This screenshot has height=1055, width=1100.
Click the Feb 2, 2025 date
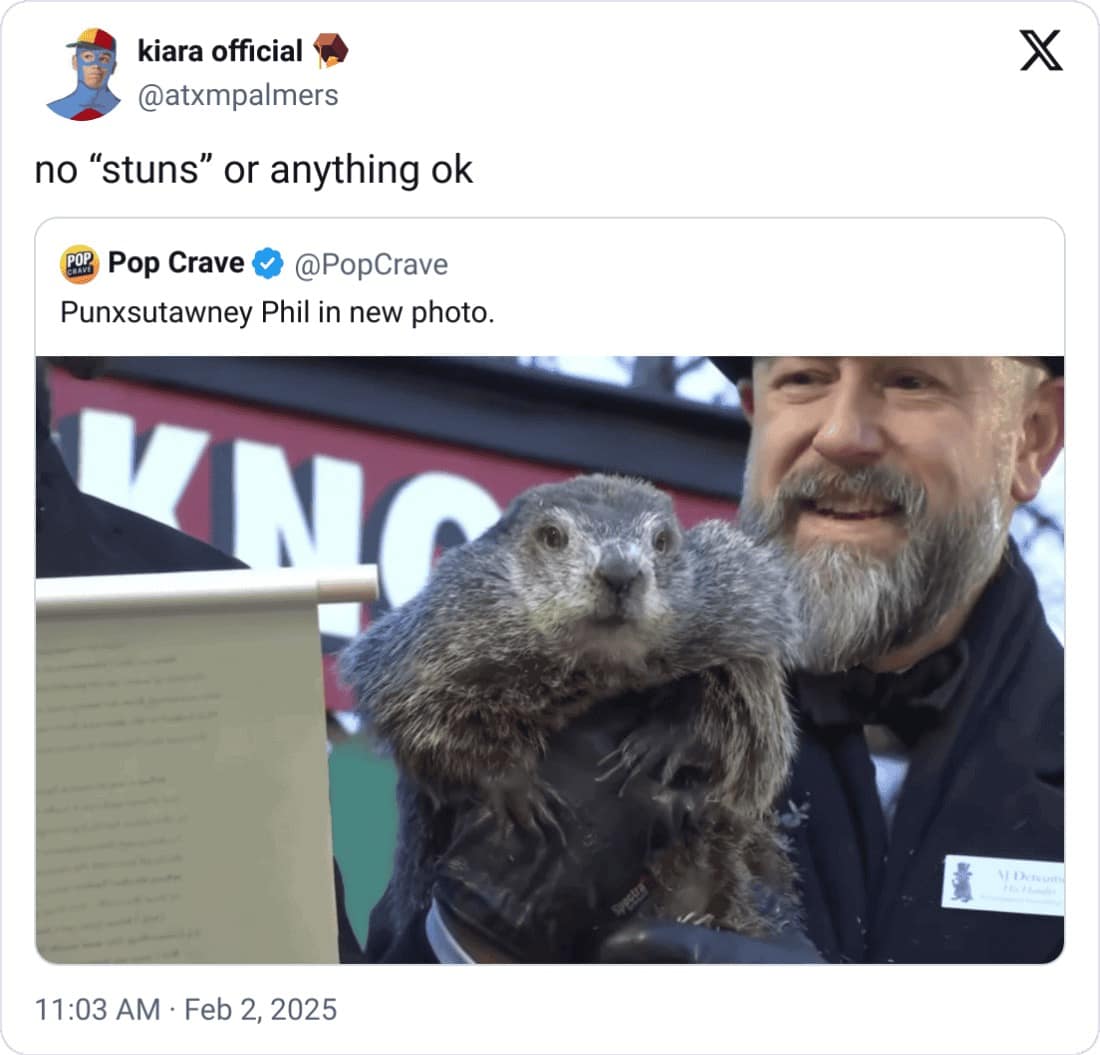(260, 1009)
